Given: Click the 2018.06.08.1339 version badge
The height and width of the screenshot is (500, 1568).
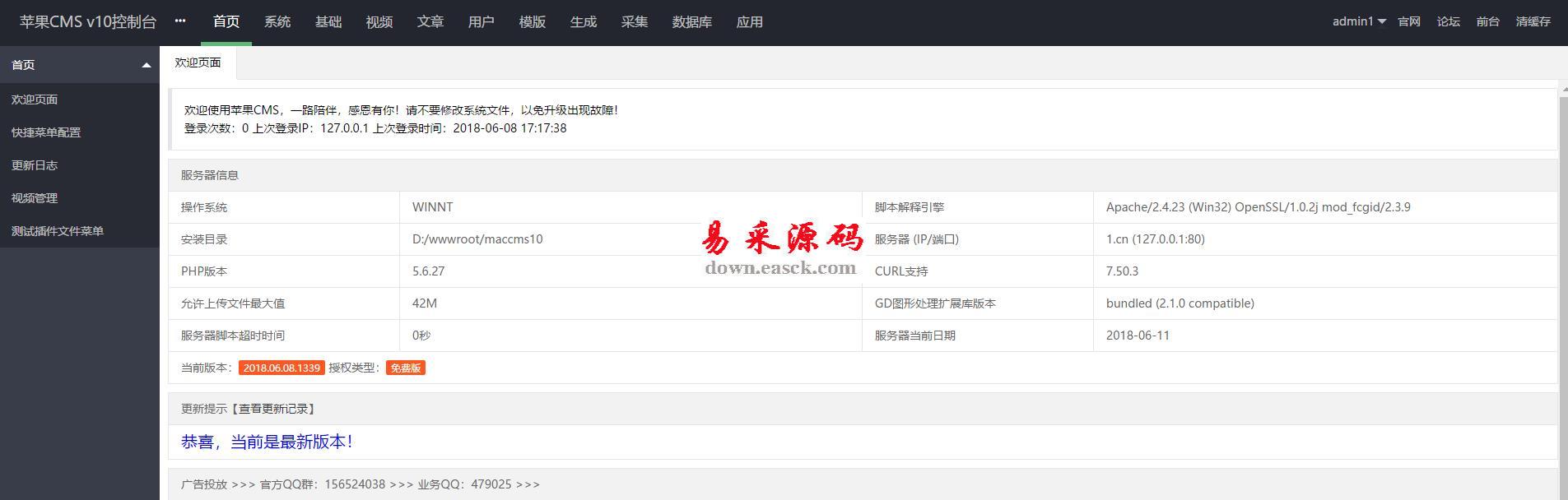Looking at the screenshot, I should (x=281, y=368).
